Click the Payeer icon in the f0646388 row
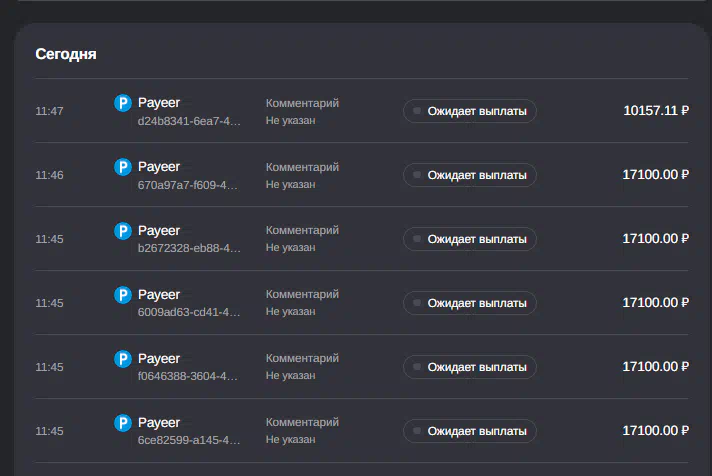Image resolution: width=712 pixels, height=476 pixels. click(123, 359)
